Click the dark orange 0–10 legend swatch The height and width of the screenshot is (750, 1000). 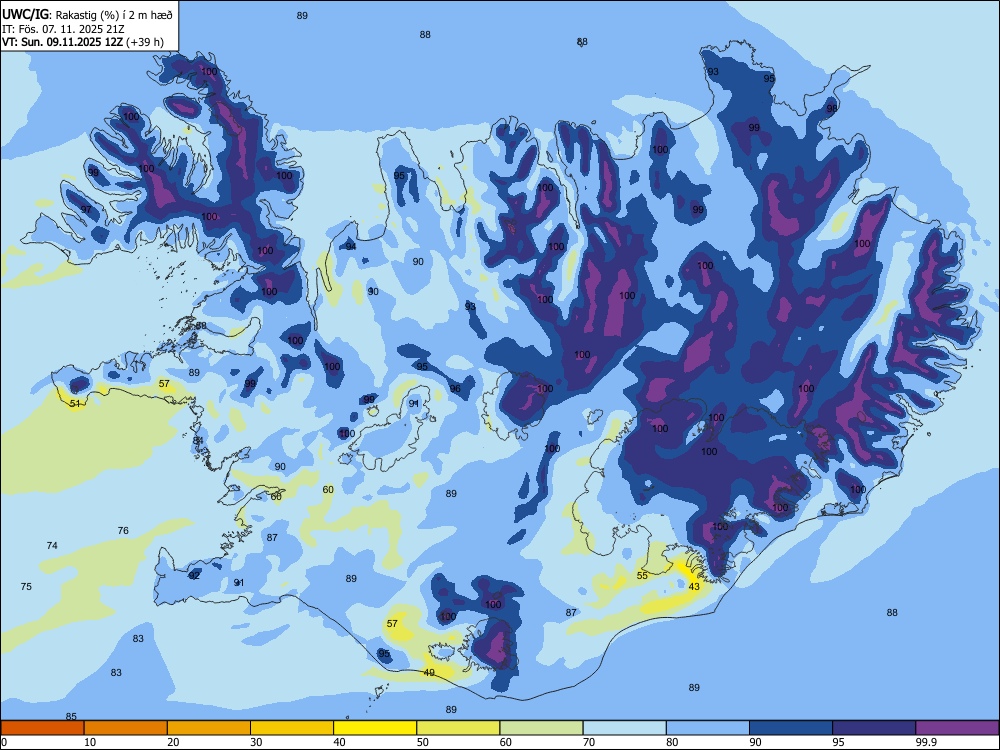pos(43,728)
